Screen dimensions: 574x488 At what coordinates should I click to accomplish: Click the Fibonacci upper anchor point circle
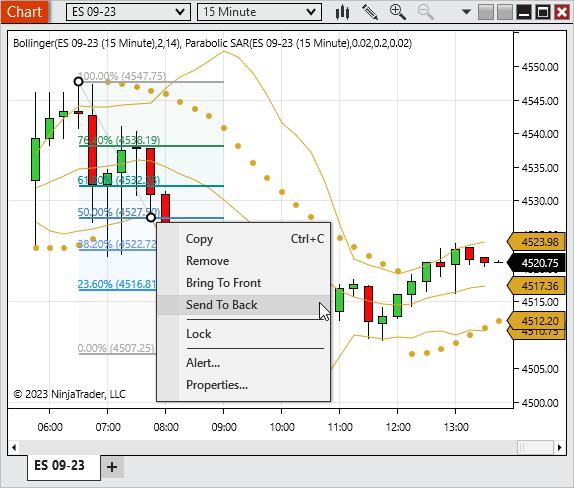coord(78,81)
